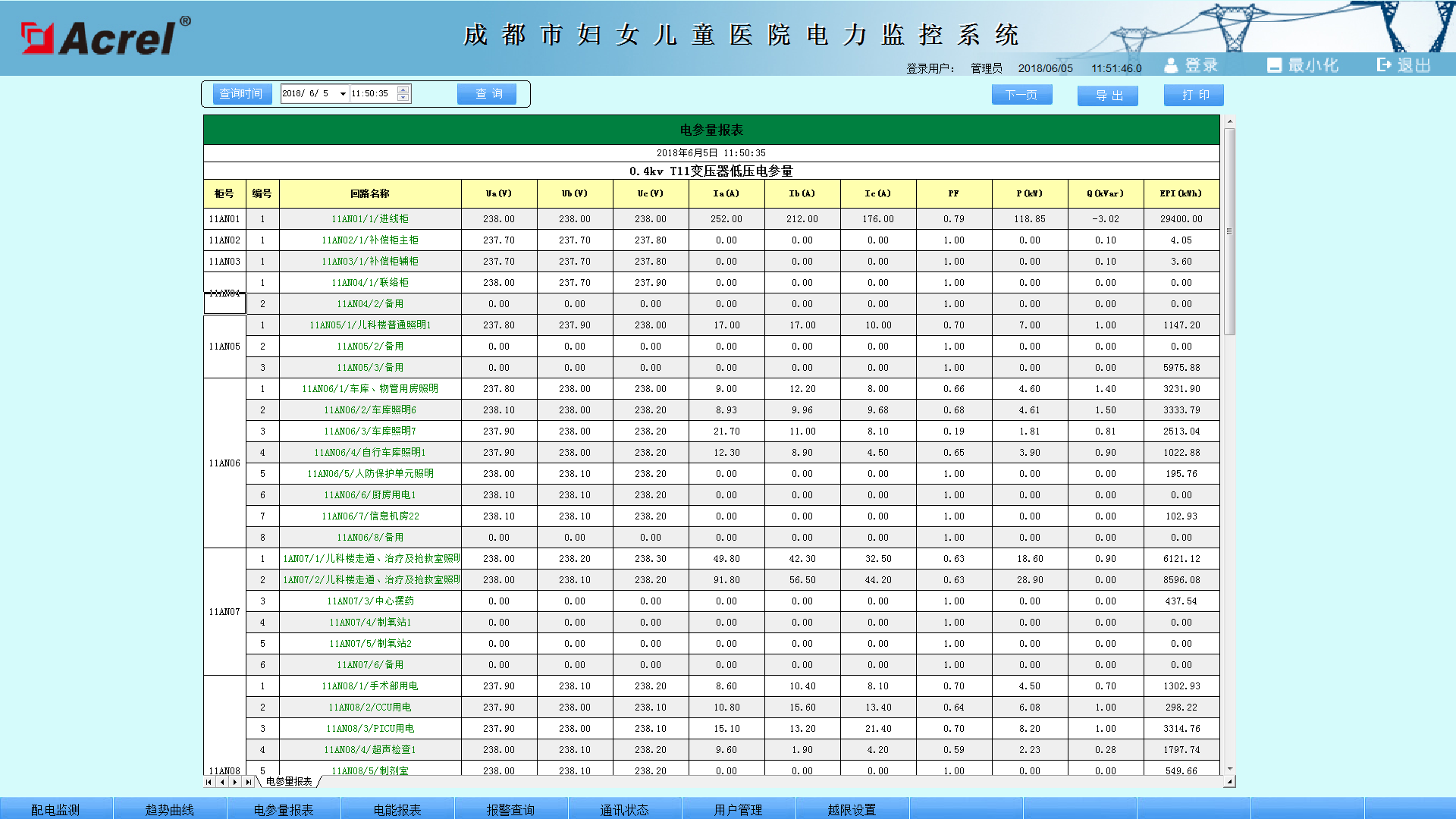This screenshot has width=1456, height=819.
Task: Select circuit 11AN06/4/自行车库照明1
Action: coord(370,453)
